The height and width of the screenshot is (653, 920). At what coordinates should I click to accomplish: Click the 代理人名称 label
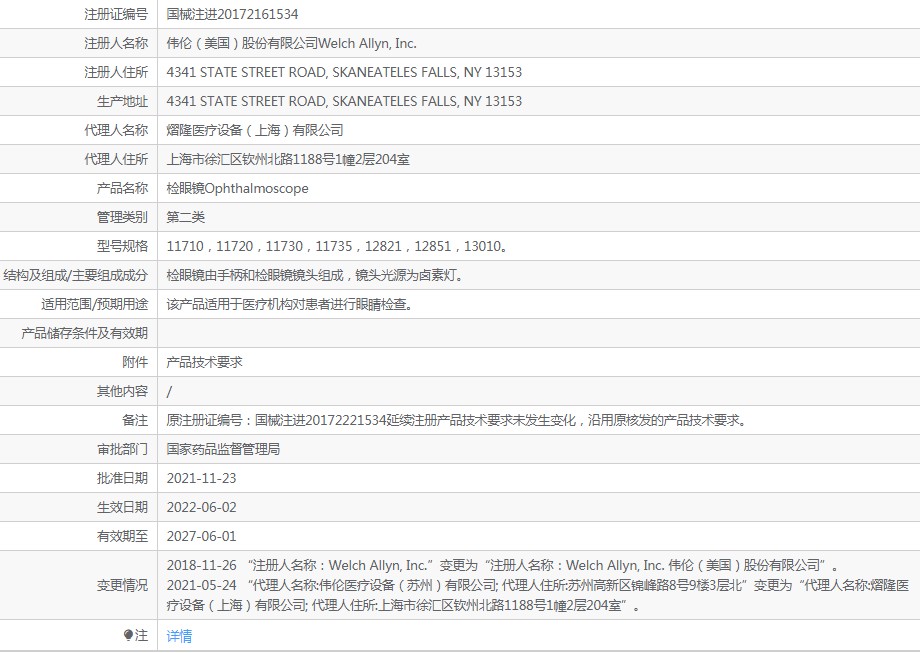pos(116,130)
